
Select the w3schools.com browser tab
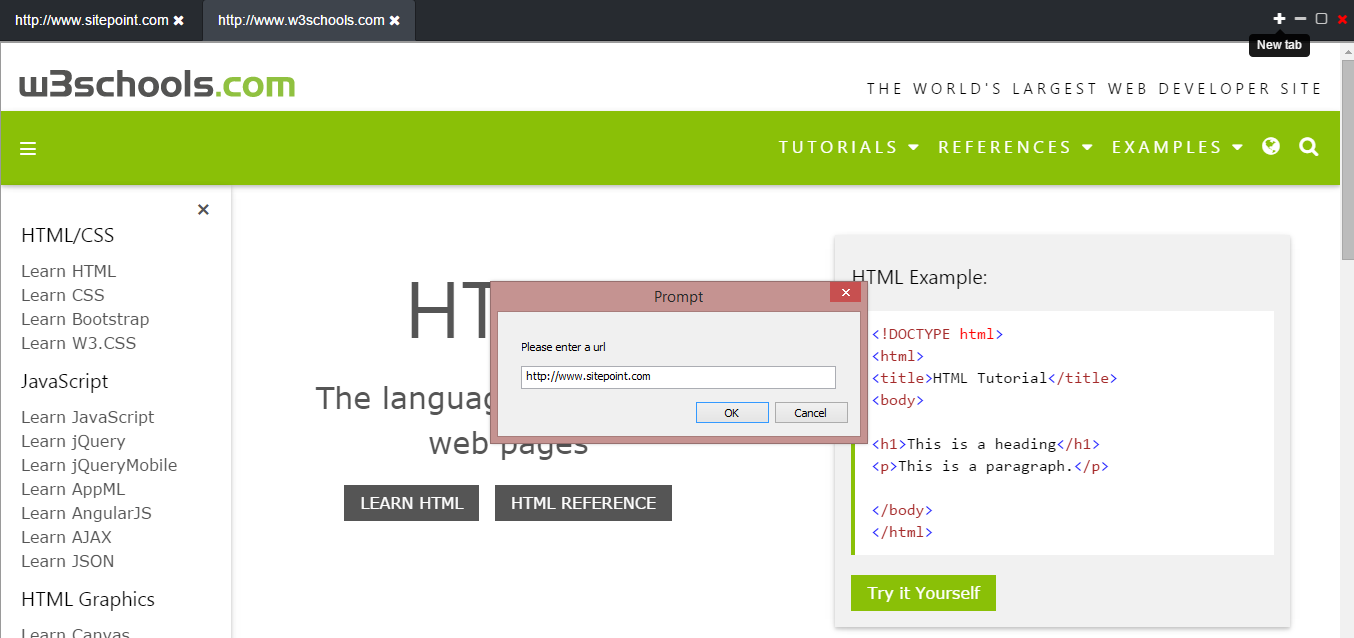[300, 19]
